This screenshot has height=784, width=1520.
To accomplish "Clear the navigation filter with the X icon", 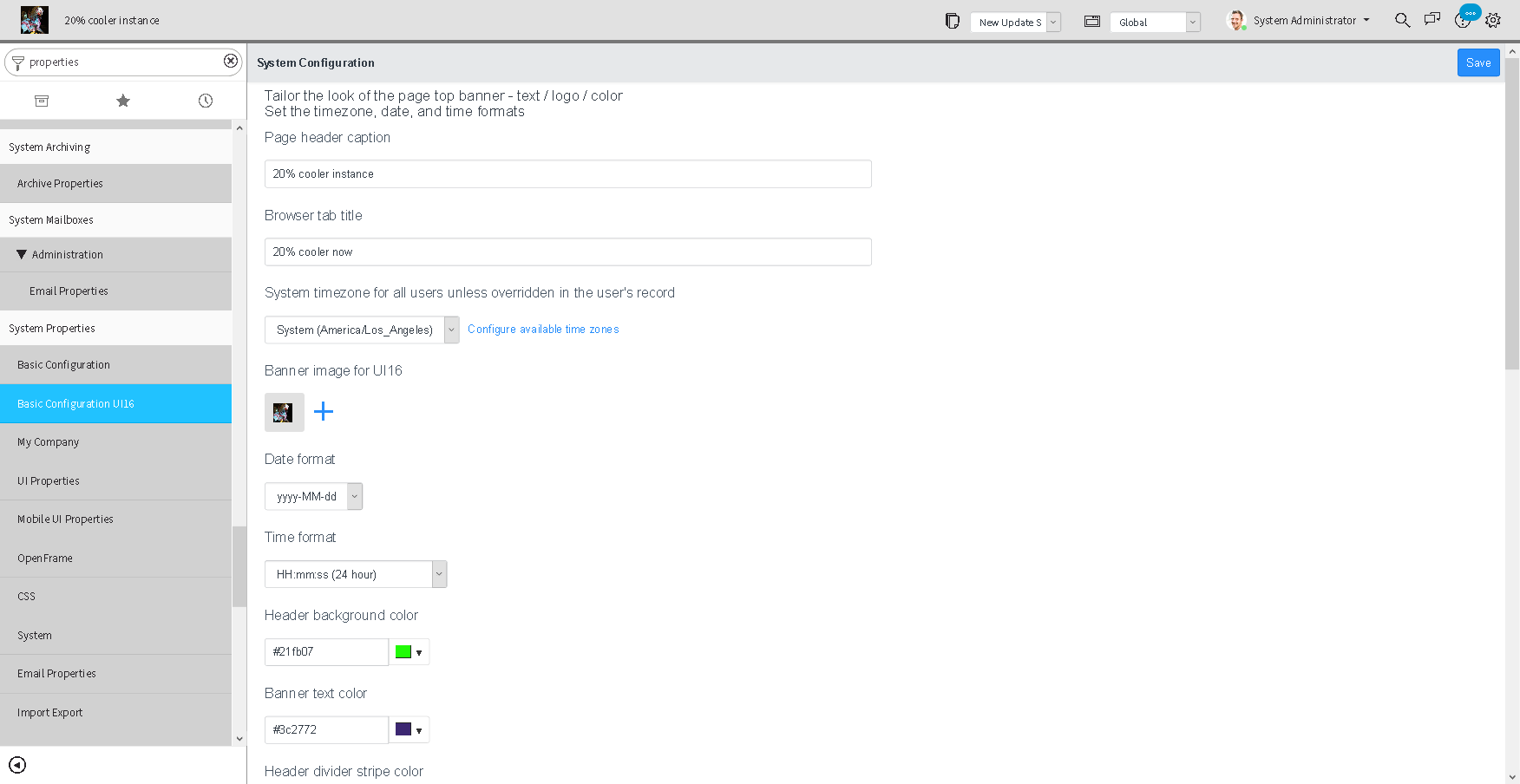I will [230, 61].
